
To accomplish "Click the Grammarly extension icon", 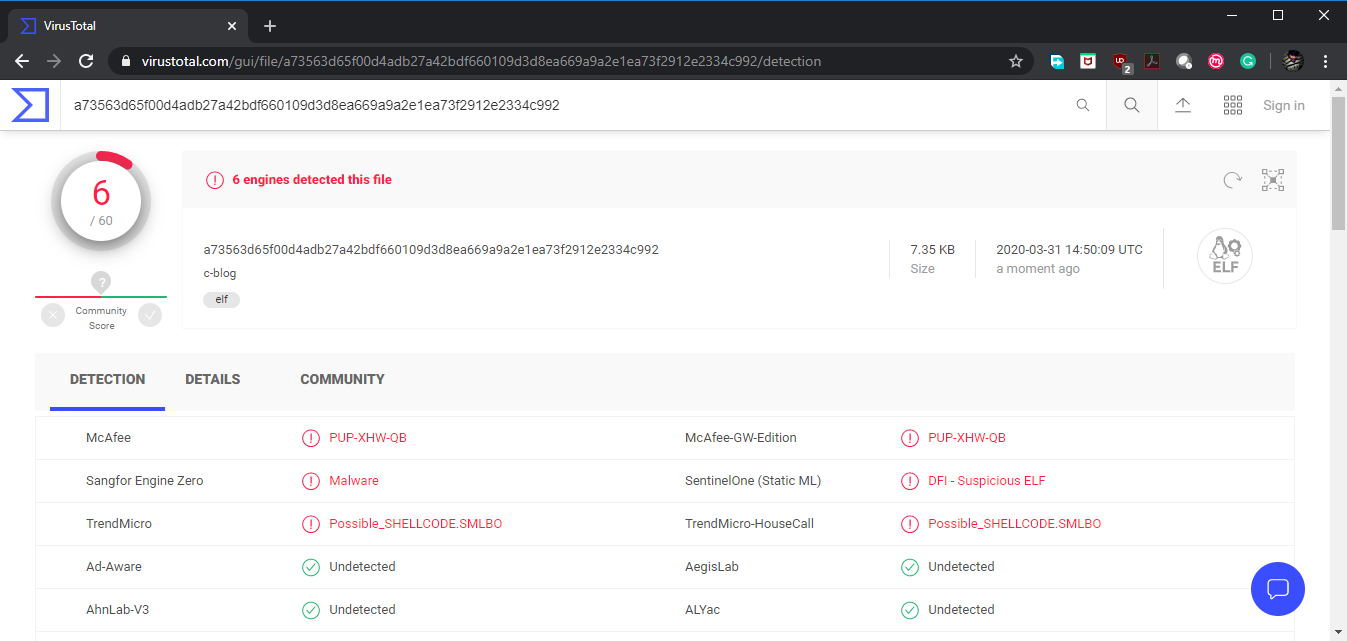I will click(1248, 61).
